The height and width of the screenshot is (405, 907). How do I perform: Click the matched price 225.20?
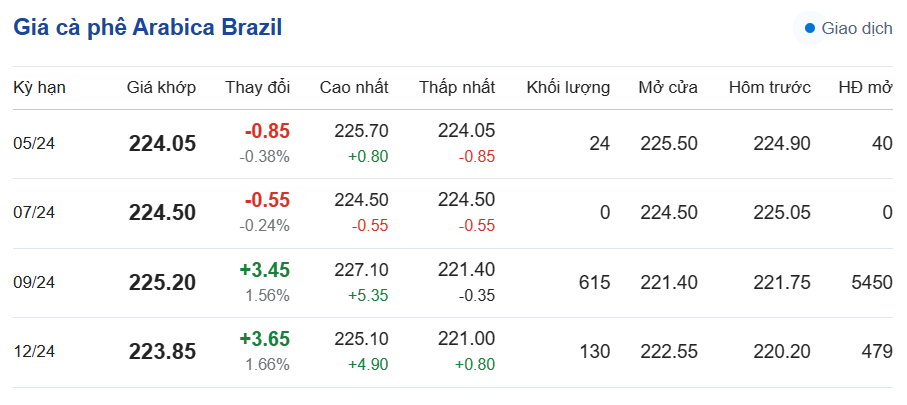coord(162,283)
